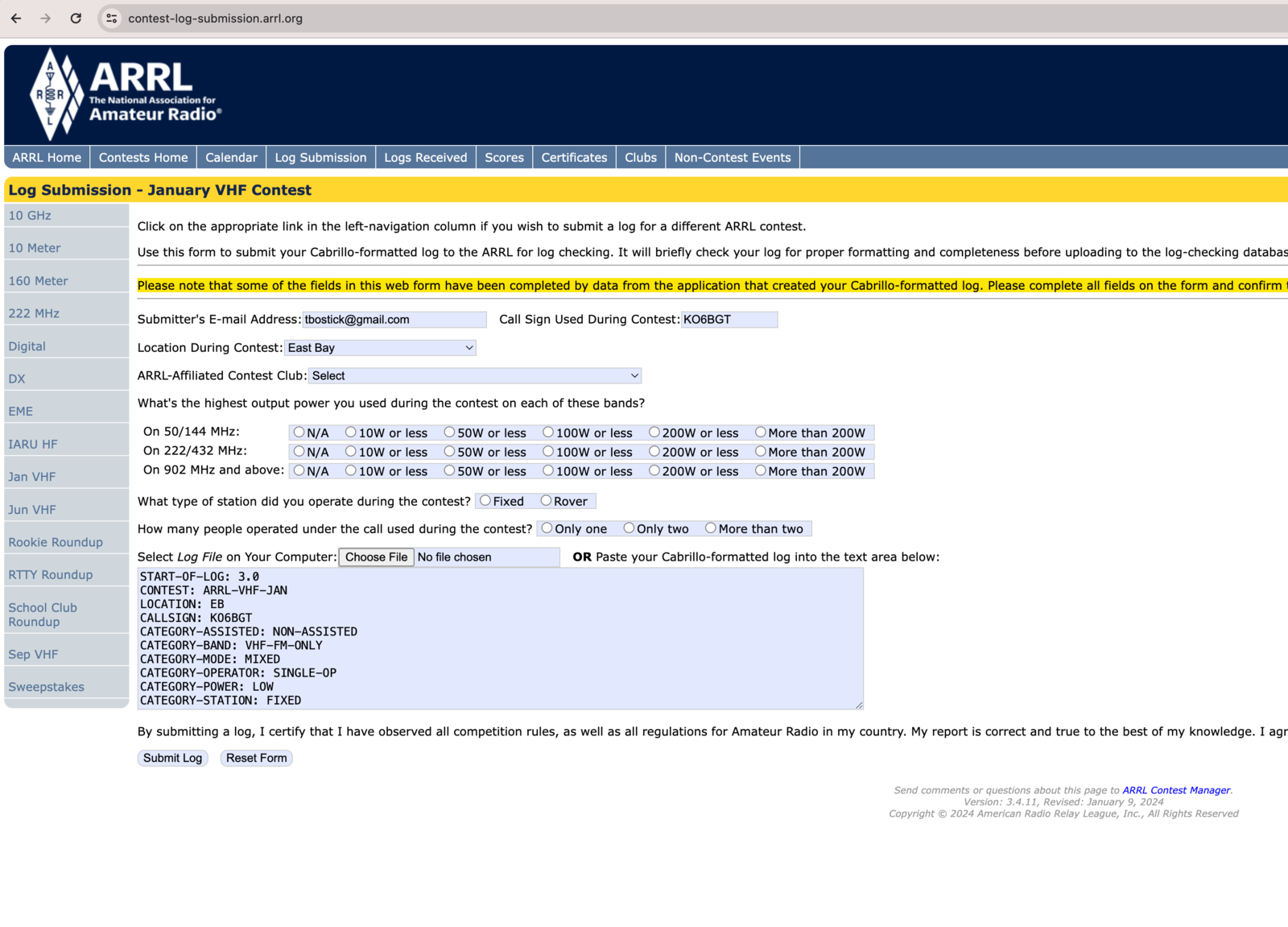The image size is (1288, 927).
Task: Open RTTY Roundup in sidebar
Action: coord(51,575)
